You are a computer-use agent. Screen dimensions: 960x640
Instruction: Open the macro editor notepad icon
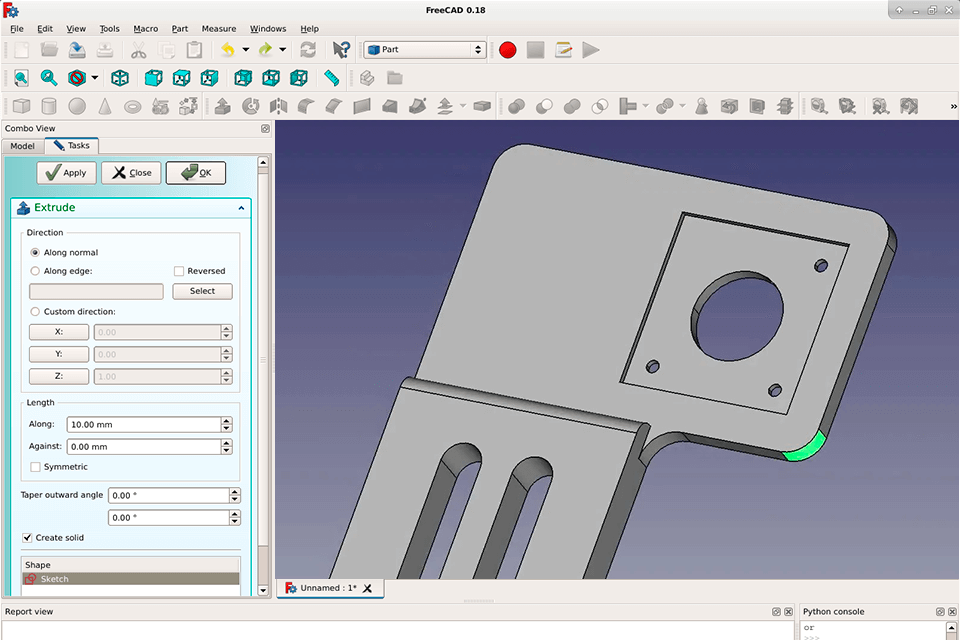[x=564, y=49]
